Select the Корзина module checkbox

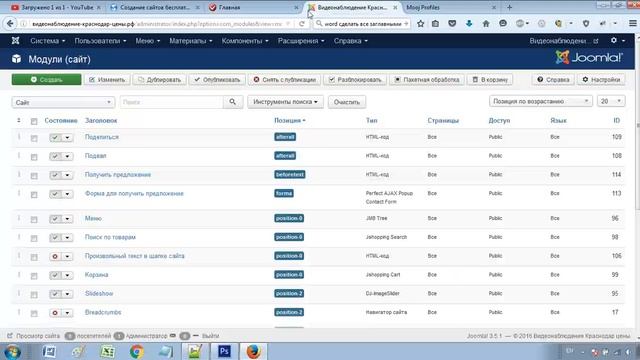tap(34, 276)
